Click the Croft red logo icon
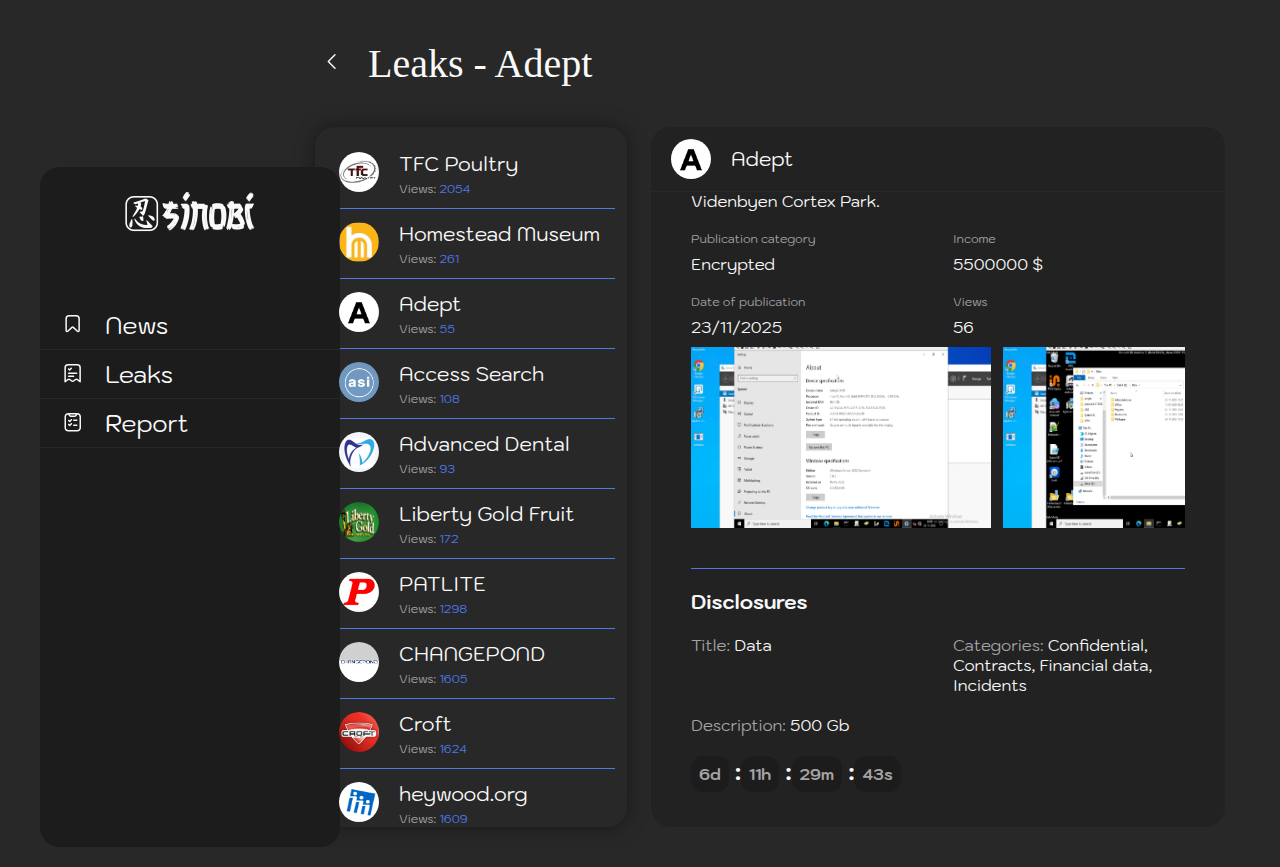 click(359, 732)
